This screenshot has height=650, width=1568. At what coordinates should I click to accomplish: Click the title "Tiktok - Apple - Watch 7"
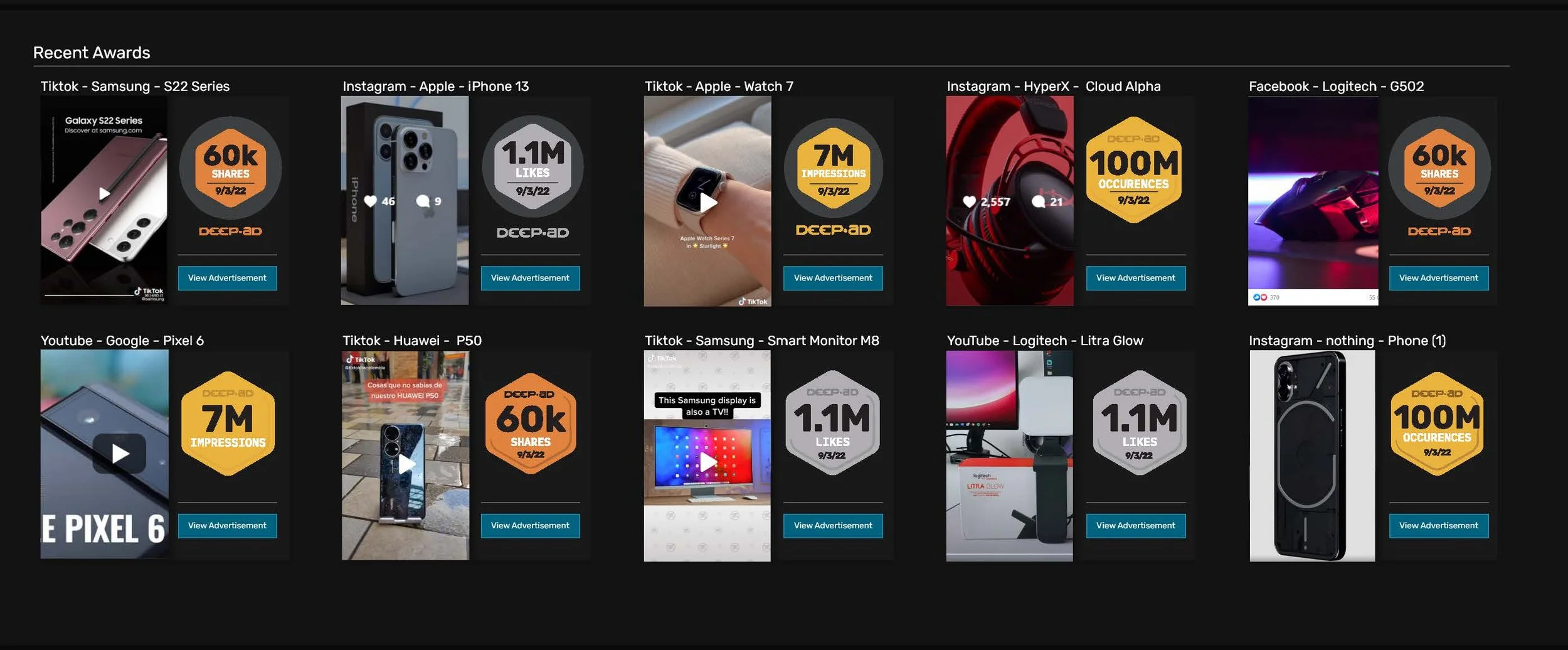click(x=719, y=87)
